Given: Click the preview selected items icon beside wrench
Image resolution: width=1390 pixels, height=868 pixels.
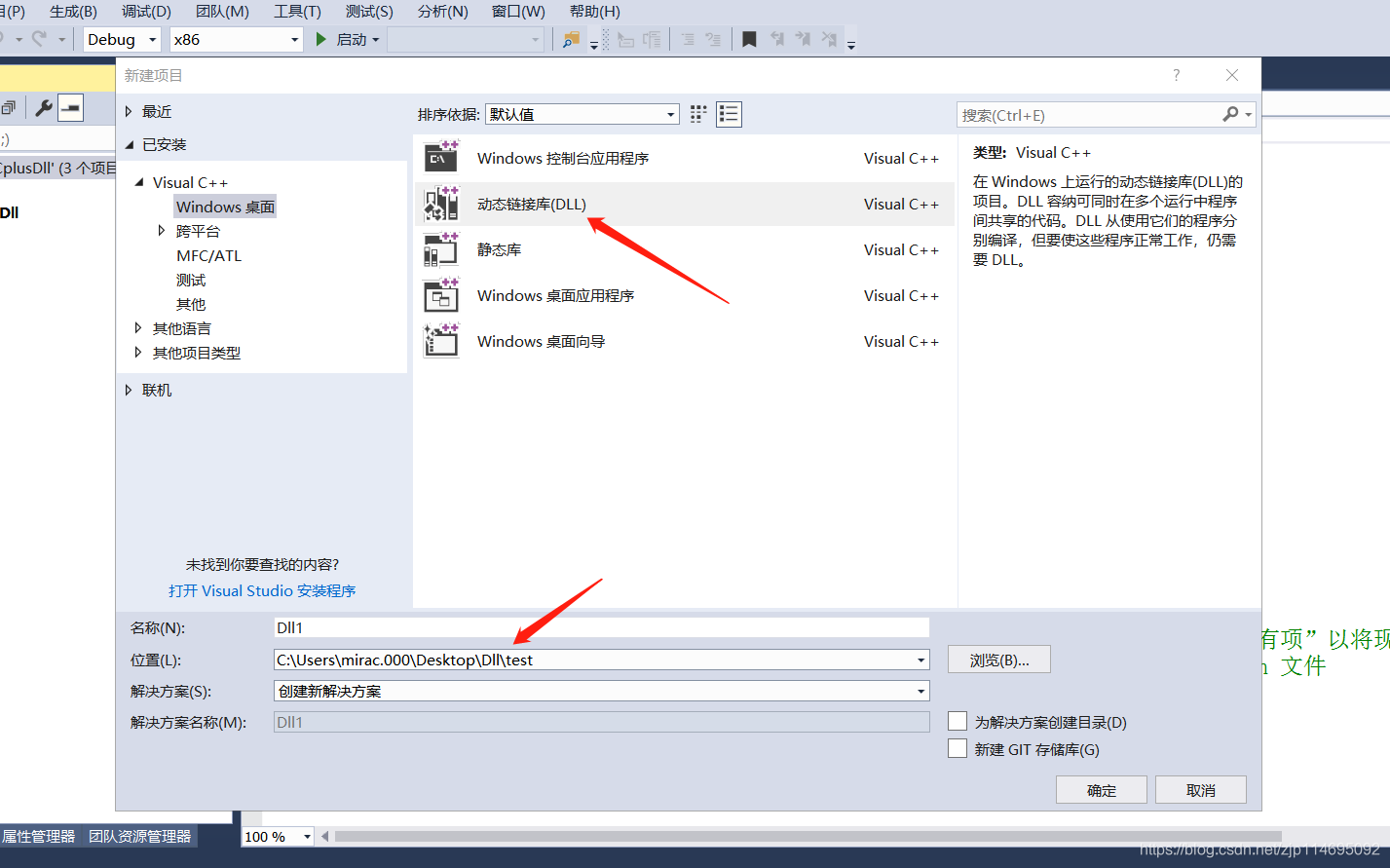Looking at the screenshot, I should tap(70, 108).
